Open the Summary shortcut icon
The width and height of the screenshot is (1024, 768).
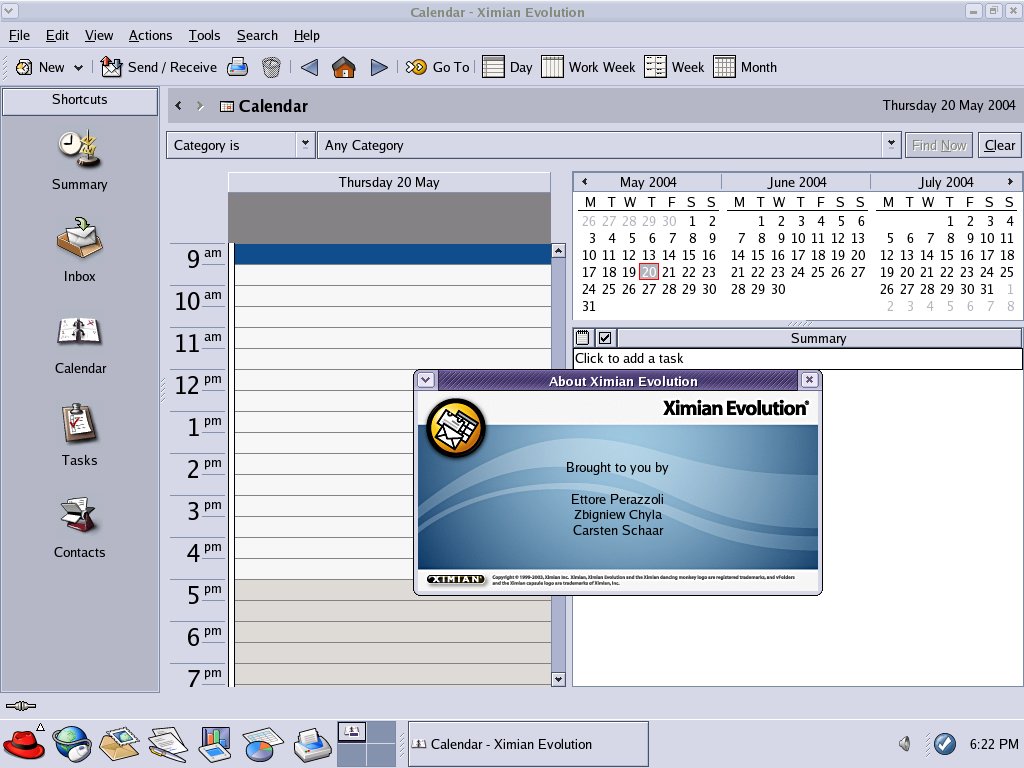(x=79, y=150)
